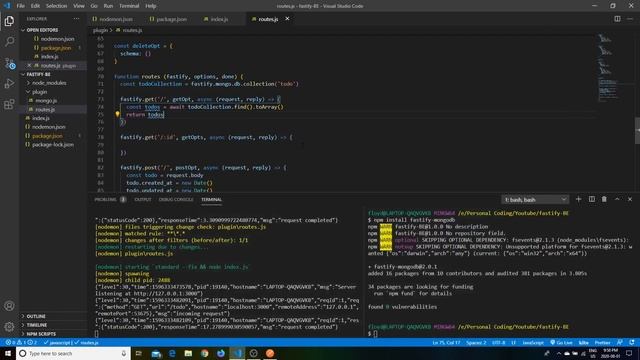Click the Ln 75, Col 17 indicator
The width and height of the screenshot is (640, 360).
[446, 342]
